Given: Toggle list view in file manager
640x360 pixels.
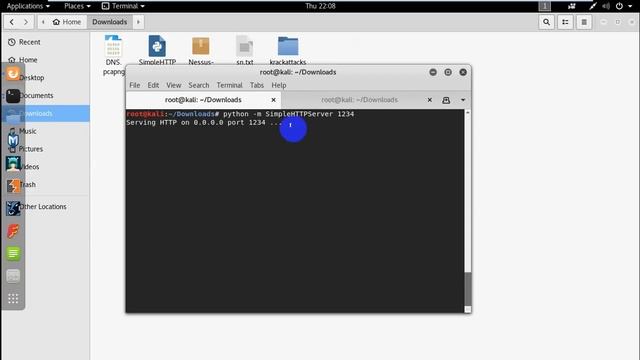Looking at the screenshot, I should 565,22.
